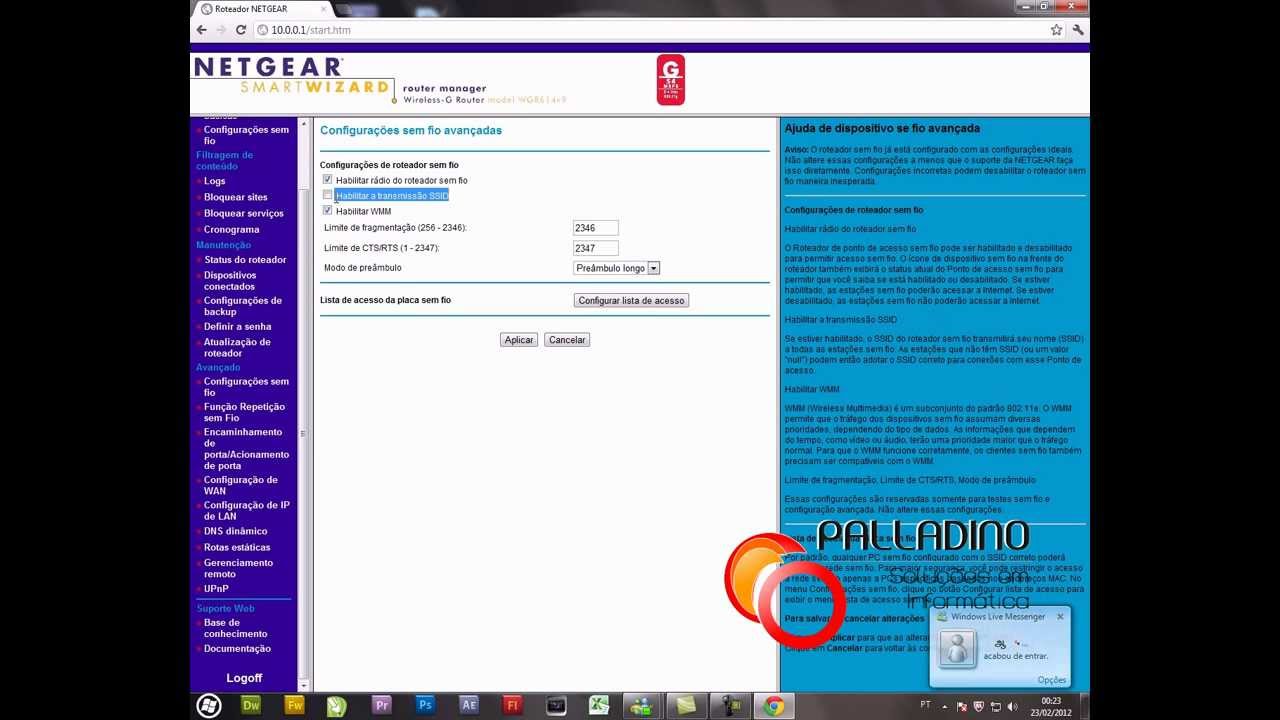Open Photoshop from the taskbar

[x=425, y=705]
